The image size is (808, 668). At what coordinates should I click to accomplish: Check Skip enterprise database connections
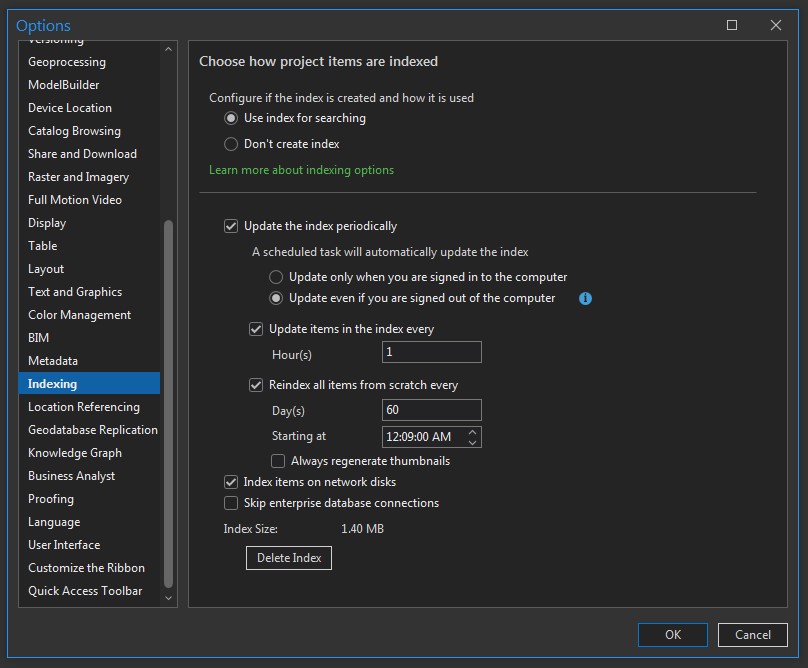(231, 503)
